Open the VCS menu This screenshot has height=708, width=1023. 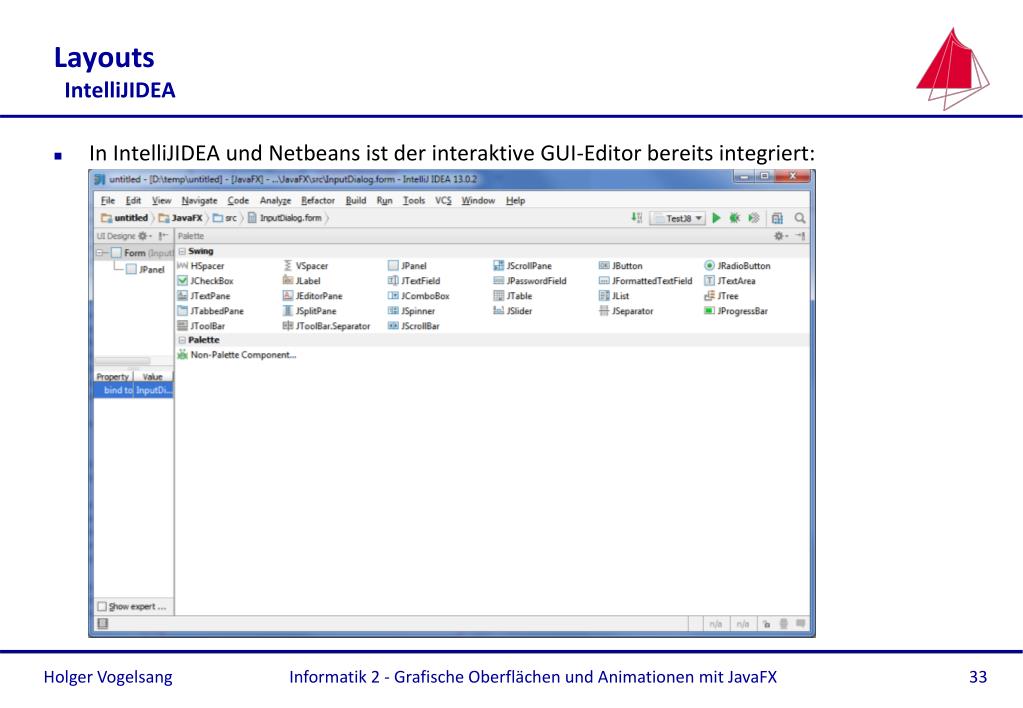coord(443,200)
